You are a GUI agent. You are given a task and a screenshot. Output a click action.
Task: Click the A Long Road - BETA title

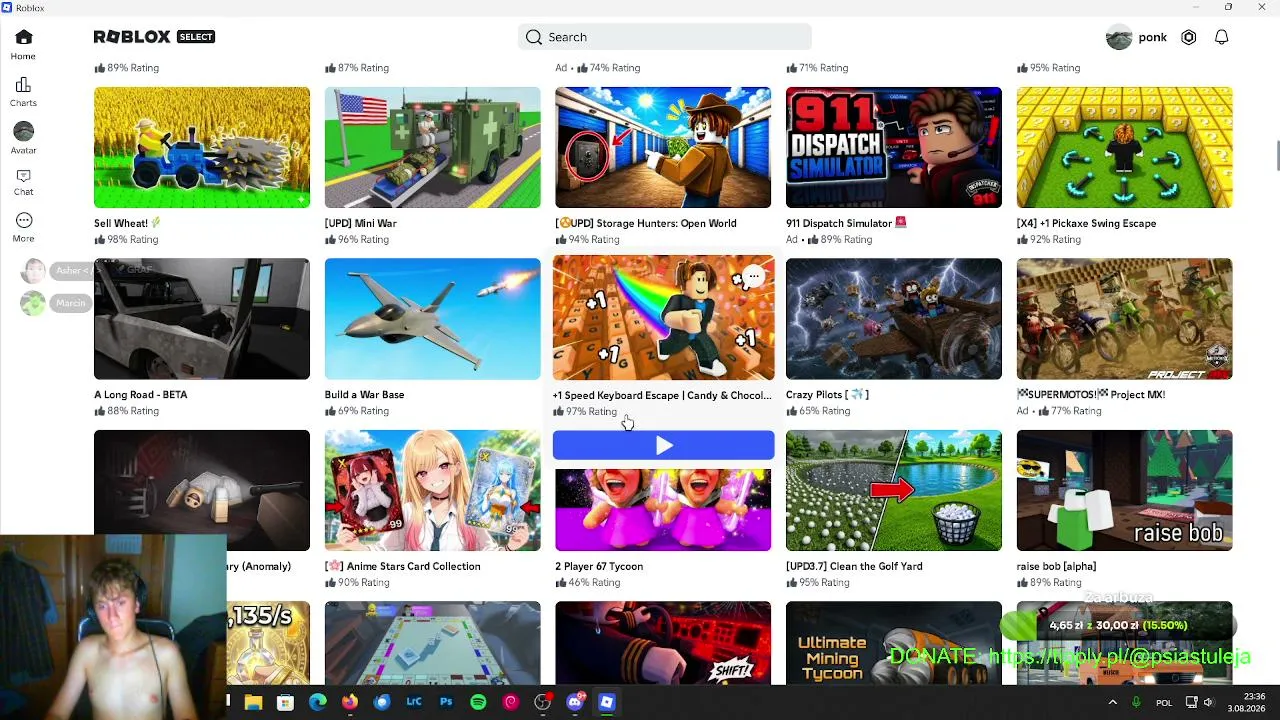pyautogui.click(x=140, y=395)
